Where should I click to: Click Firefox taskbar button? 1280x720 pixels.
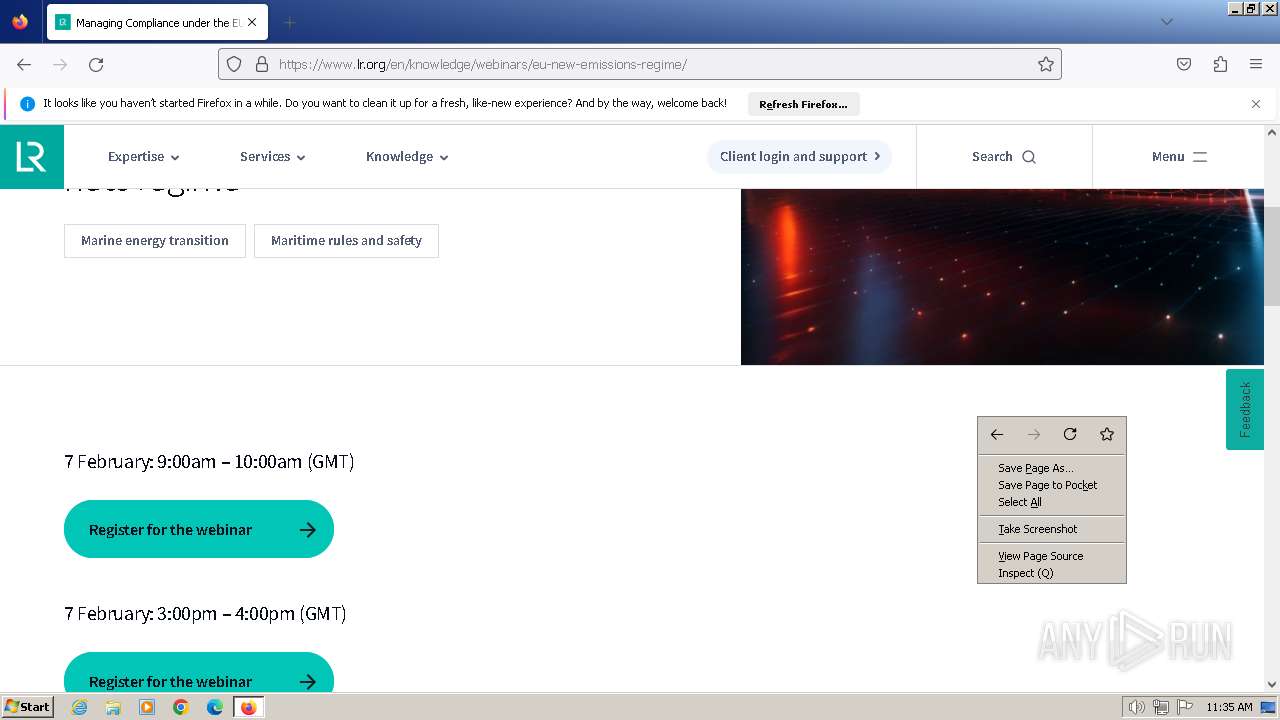(249, 707)
